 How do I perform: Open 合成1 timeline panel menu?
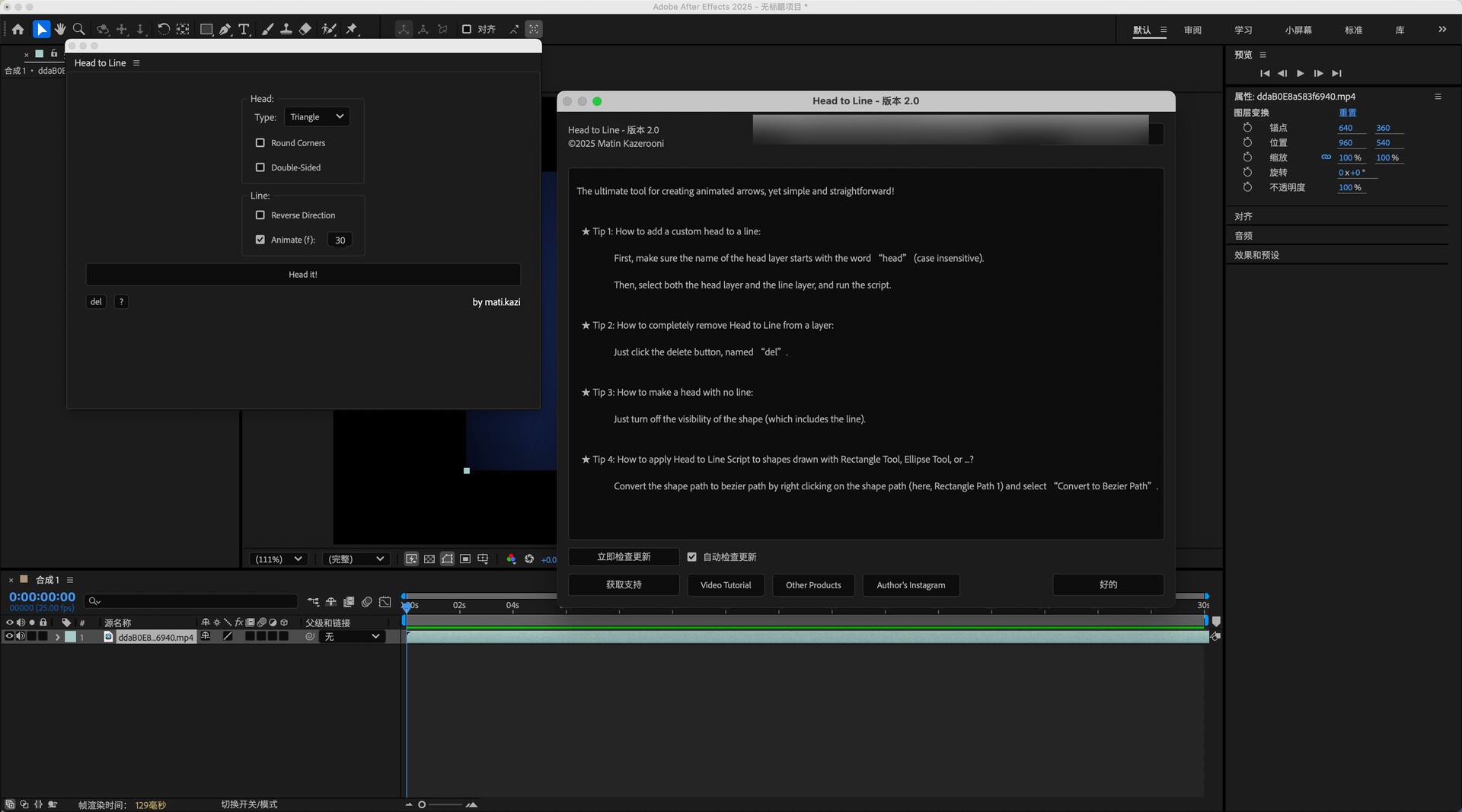click(70, 580)
